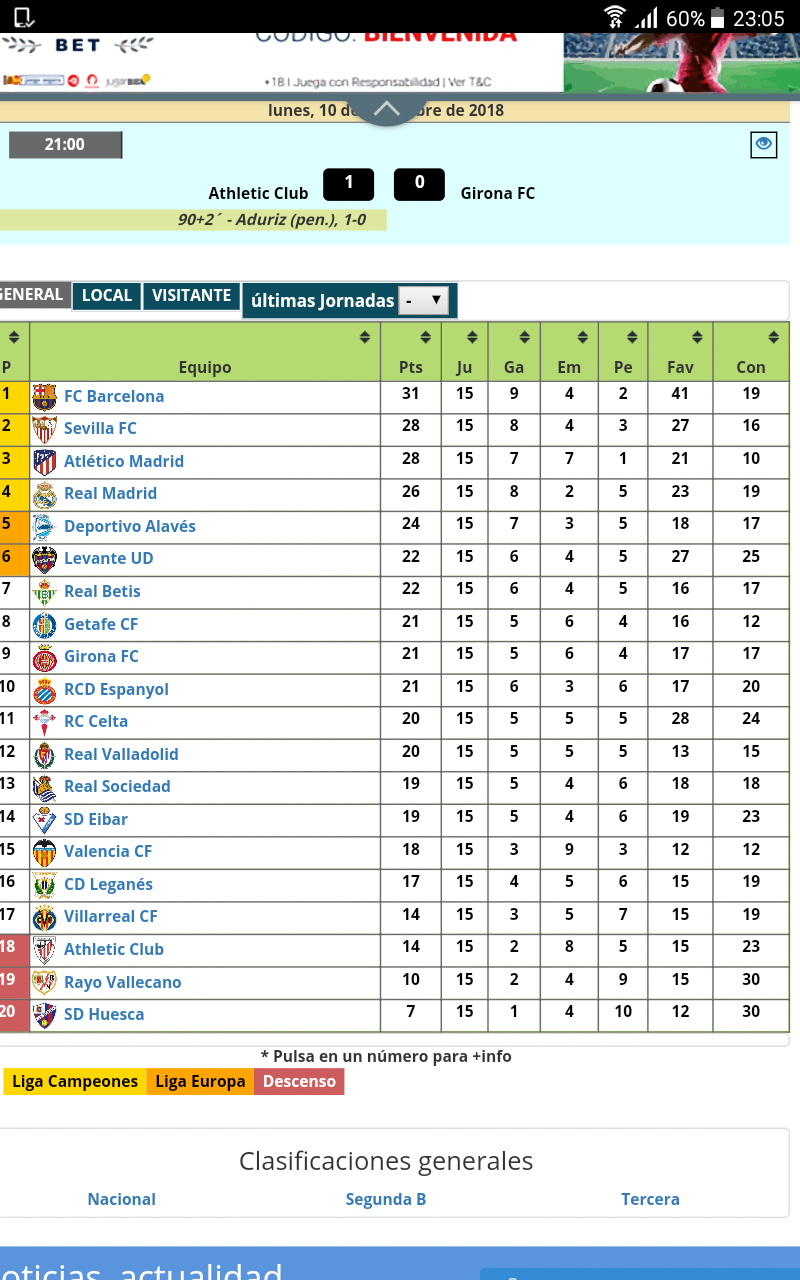Click the Rayo Vallecano crest icon
Screen dimensions: 800x1280
coord(45,982)
